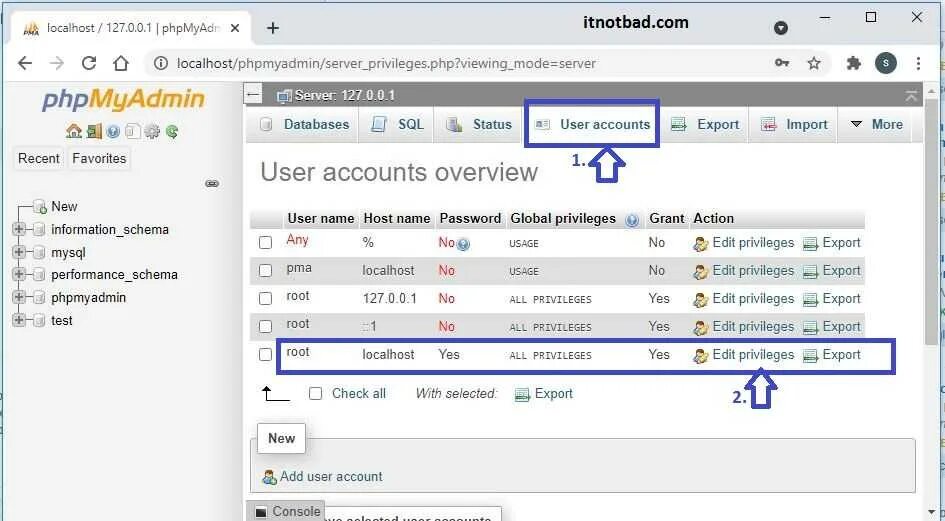Click the User name column header
This screenshot has height=521, width=945.
pyautogui.click(x=321, y=218)
